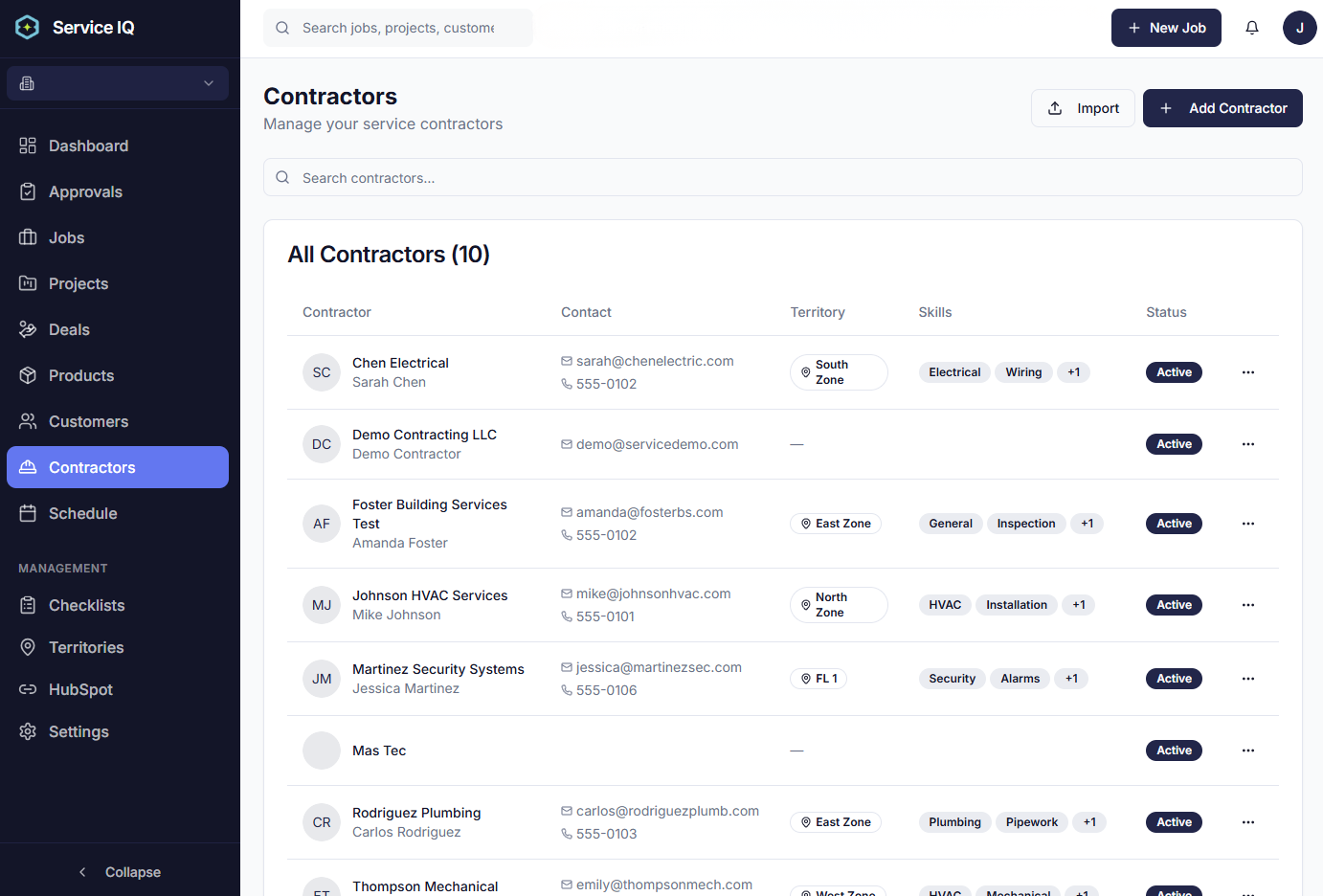This screenshot has width=1323, height=896.
Task: Select Contractors in sidebar
Action: [x=118, y=467]
